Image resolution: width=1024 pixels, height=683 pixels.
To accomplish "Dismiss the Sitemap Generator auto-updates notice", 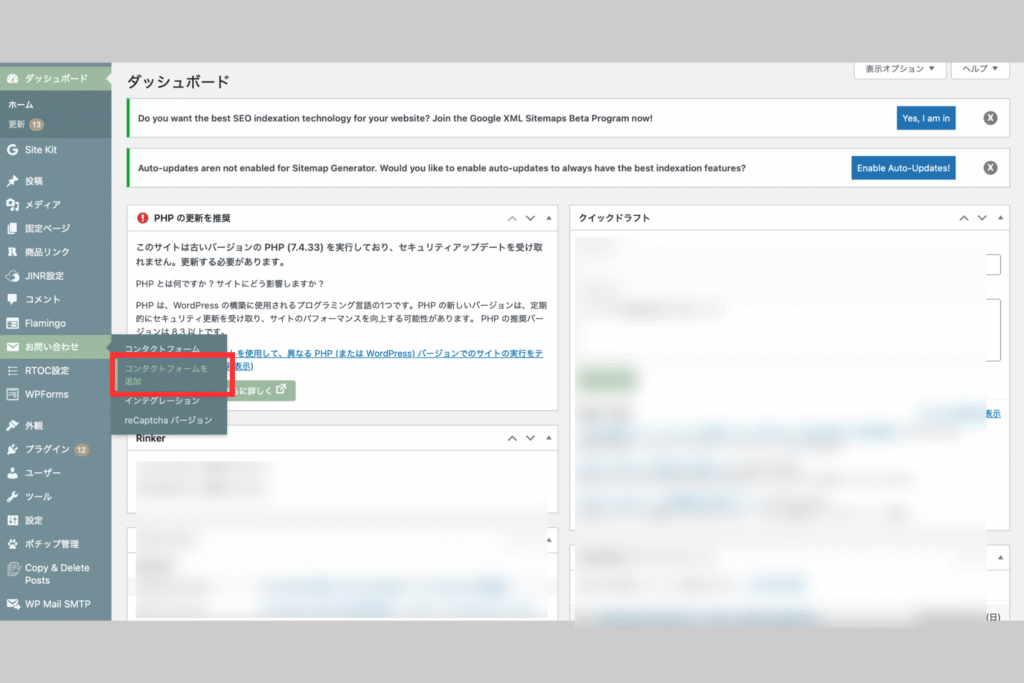I will pyautogui.click(x=990, y=168).
